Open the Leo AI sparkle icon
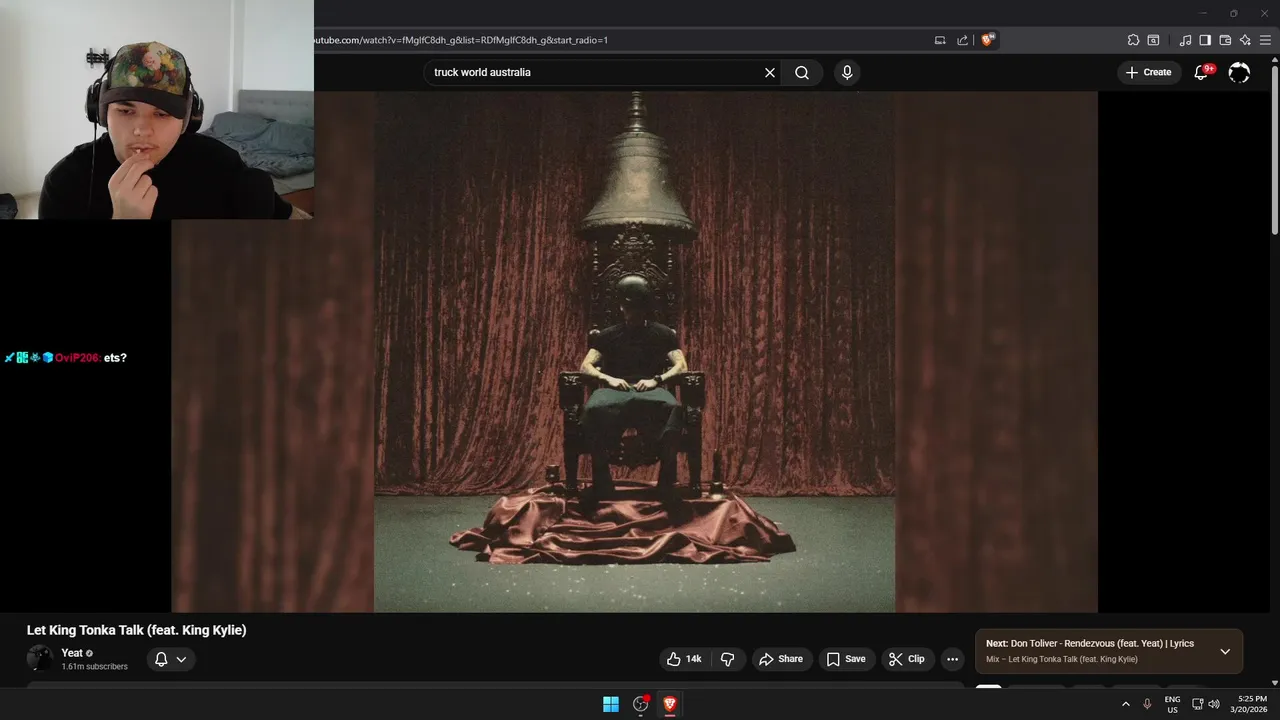 pos(1245,40)
